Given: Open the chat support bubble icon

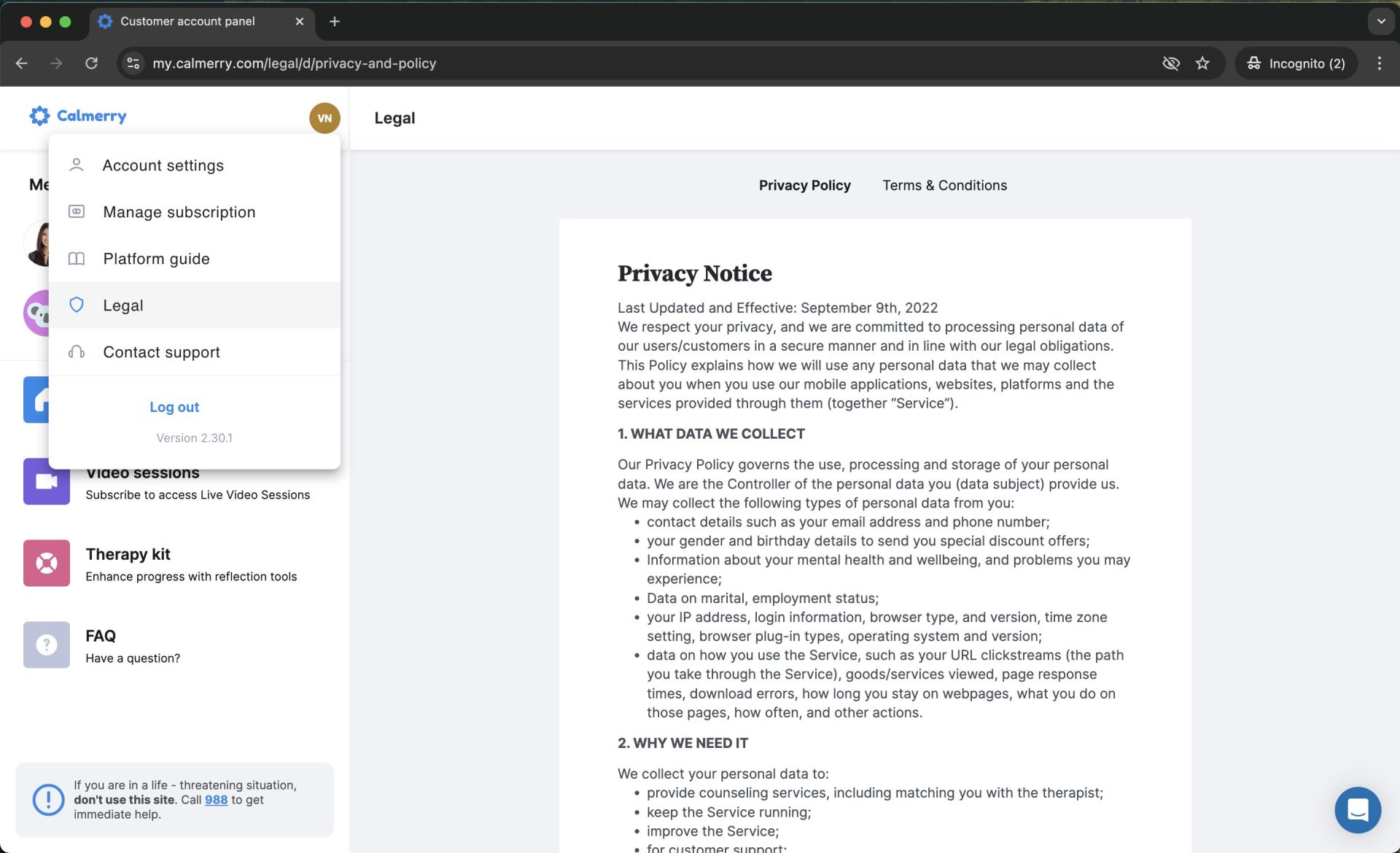Looking at the screenshot, I should point(1357,810).
